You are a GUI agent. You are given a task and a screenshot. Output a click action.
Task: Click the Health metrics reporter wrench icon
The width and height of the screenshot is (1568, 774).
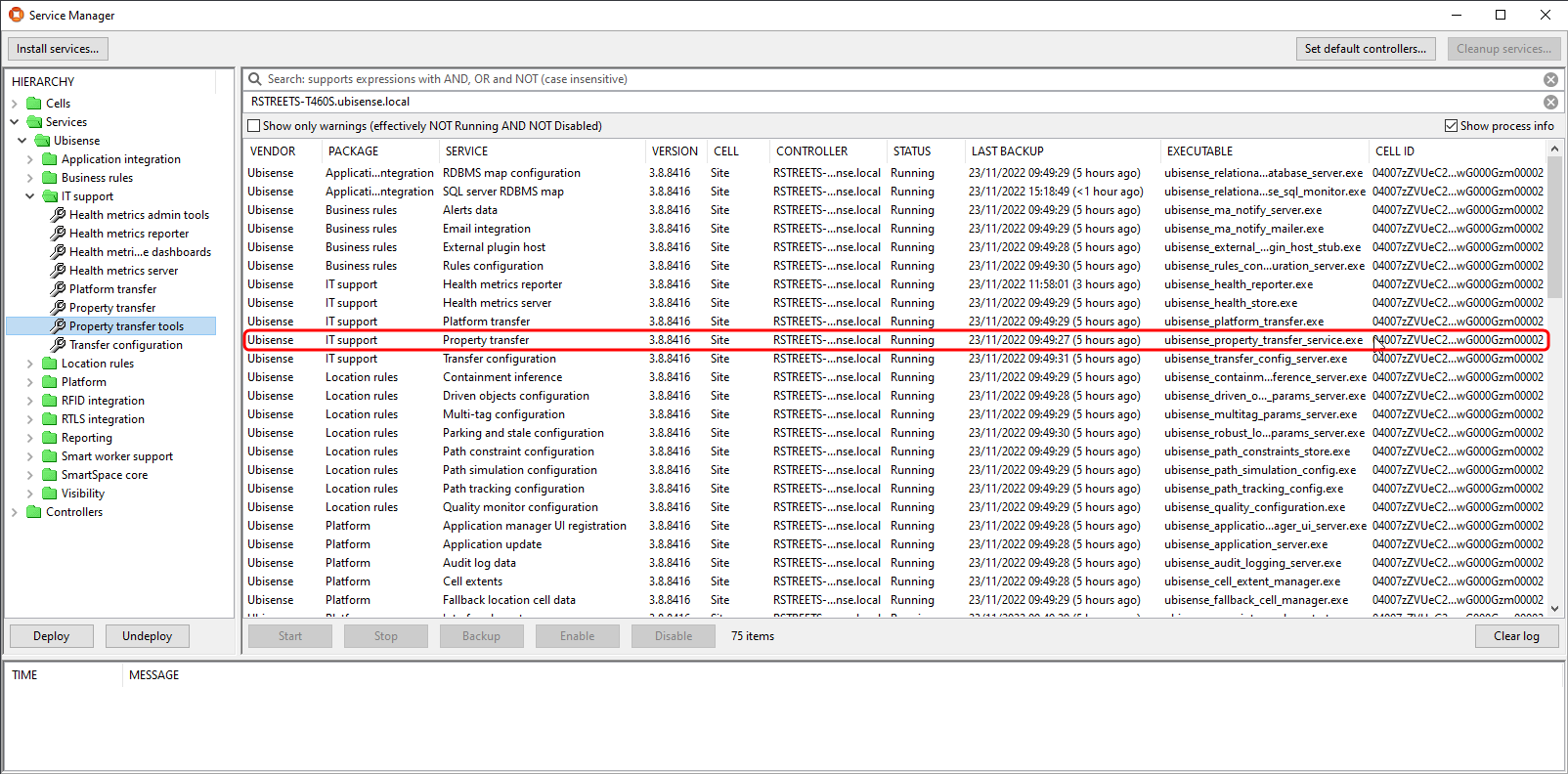(59, 234)
